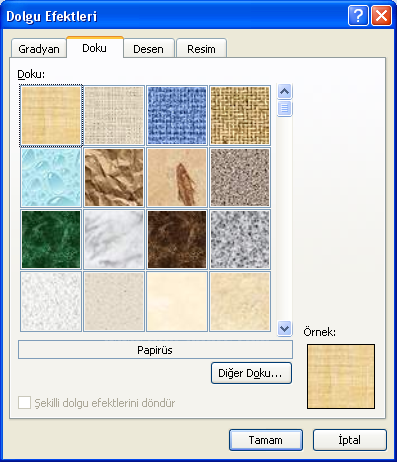Image resolution: width=397 pixels, height=462 pixels.
Task: Choose the green marble texture
Action: pyautogui.click(x=51, y=239)
